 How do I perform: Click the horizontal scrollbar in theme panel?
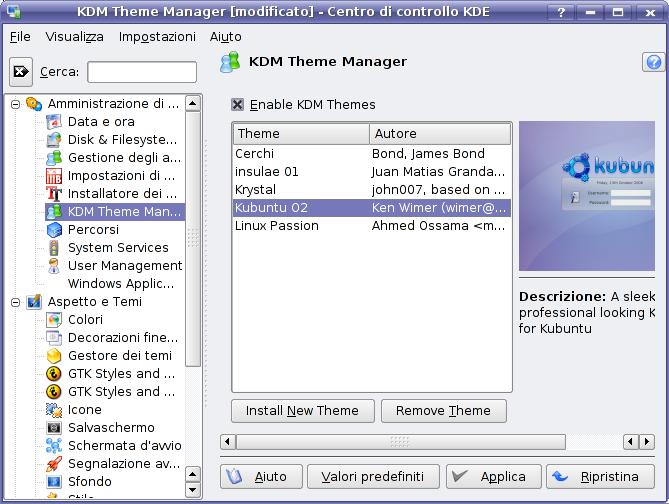[x=400, y=442]
